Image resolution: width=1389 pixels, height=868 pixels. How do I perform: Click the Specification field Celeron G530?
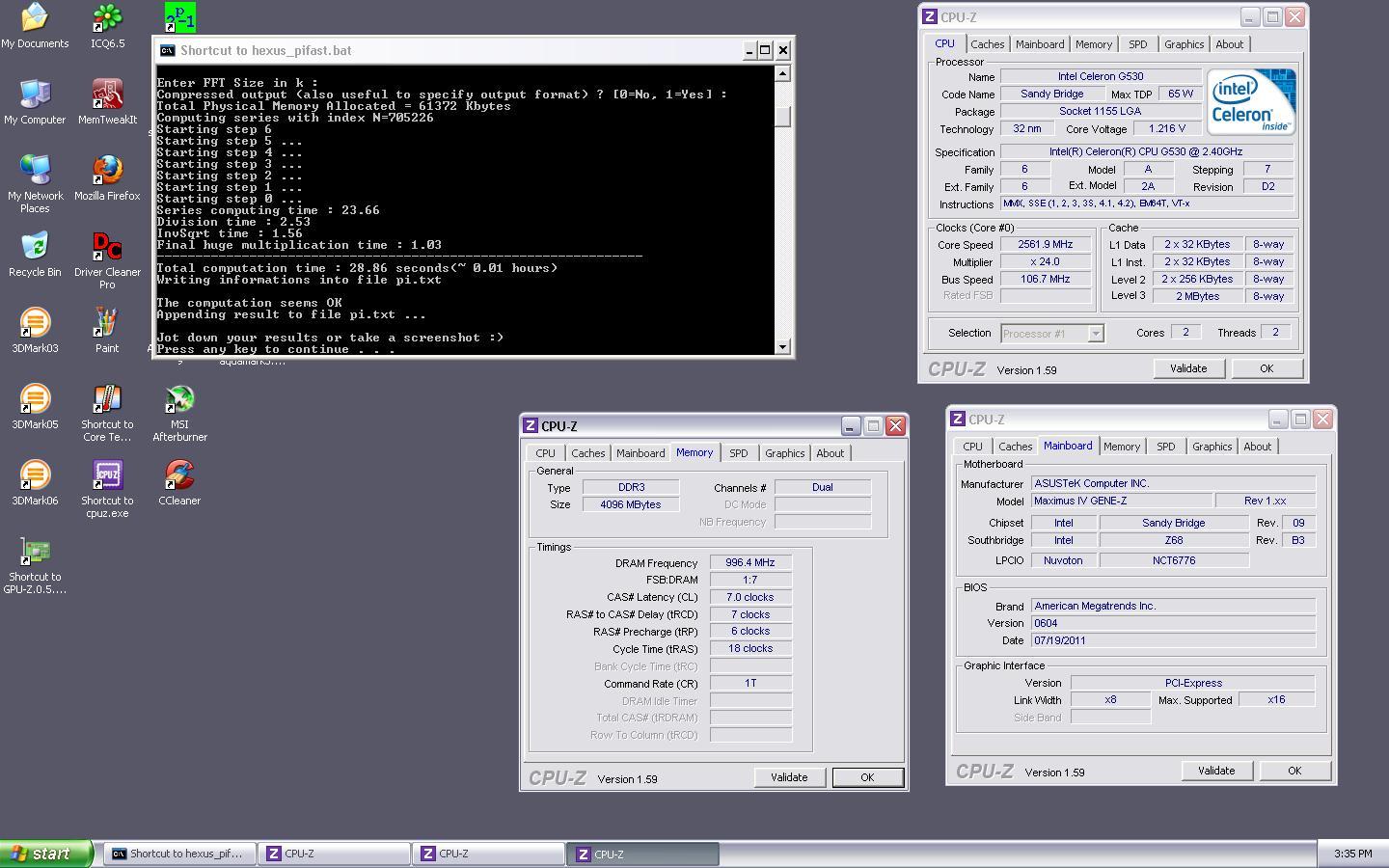1146,152
